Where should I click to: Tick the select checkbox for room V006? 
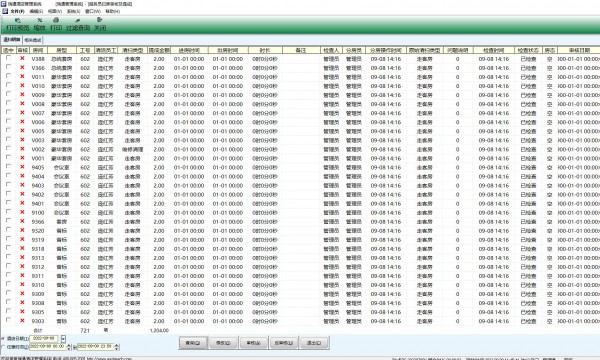point(8,121)
